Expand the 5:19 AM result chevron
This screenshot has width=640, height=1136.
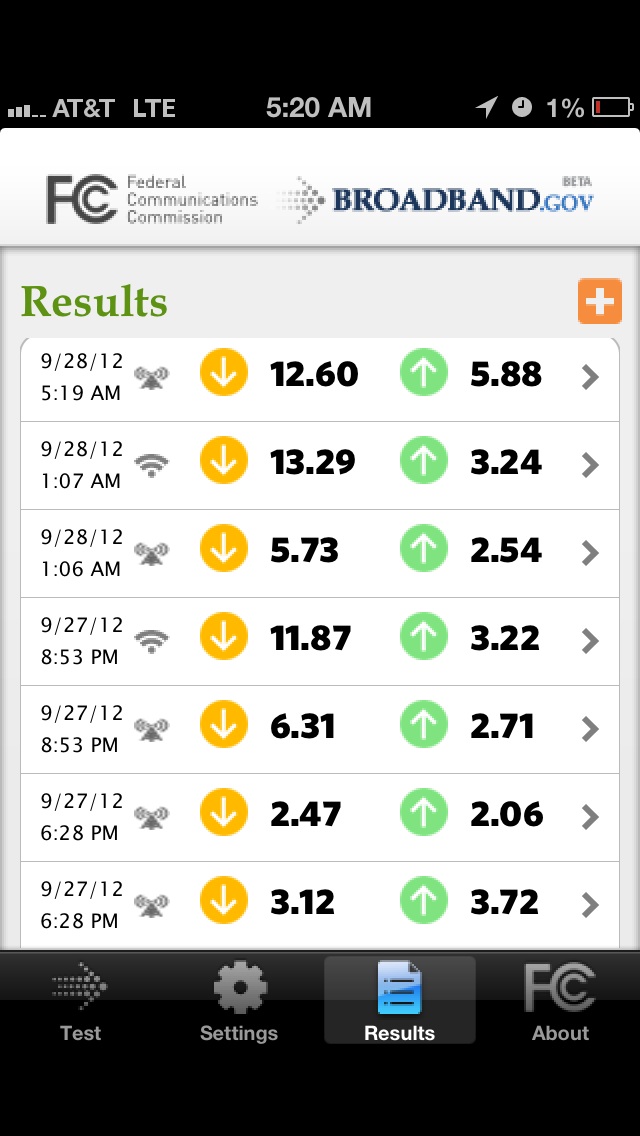pyautogui.click(x=590, y=377)
